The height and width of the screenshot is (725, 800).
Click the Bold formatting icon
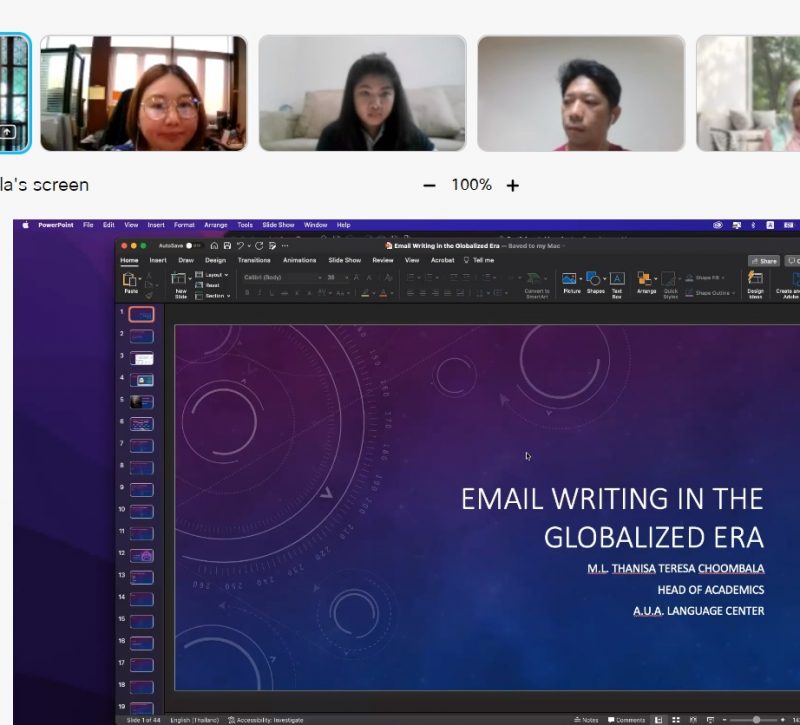pyautogui.click(x=247, y=293)
